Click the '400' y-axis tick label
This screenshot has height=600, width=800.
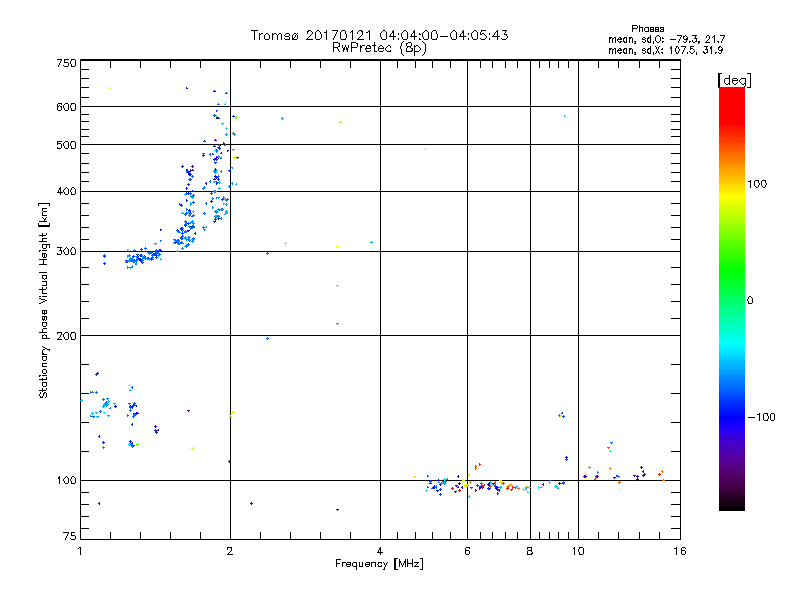click(66, 191)
